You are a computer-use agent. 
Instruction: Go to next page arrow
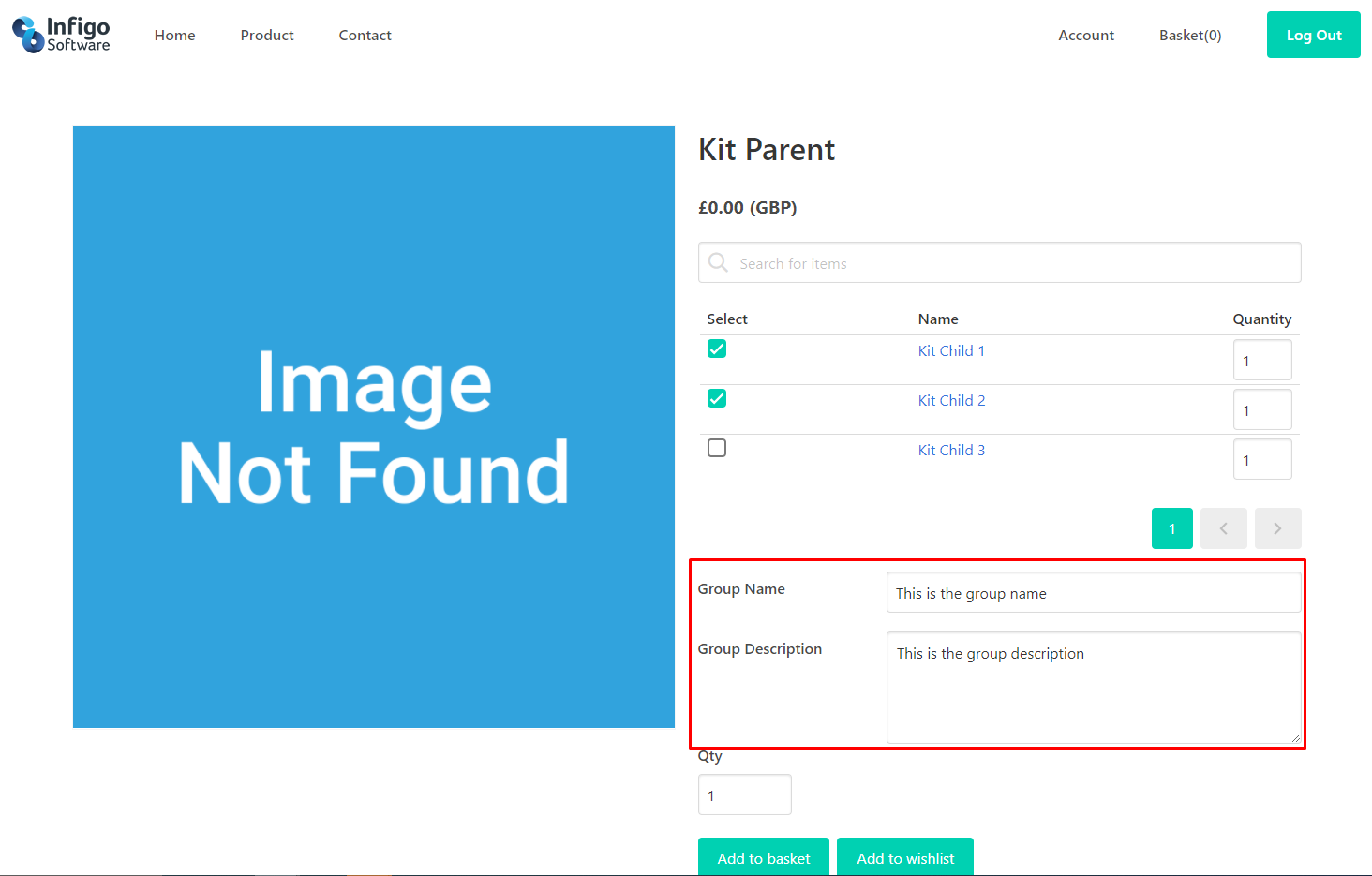1278,528
